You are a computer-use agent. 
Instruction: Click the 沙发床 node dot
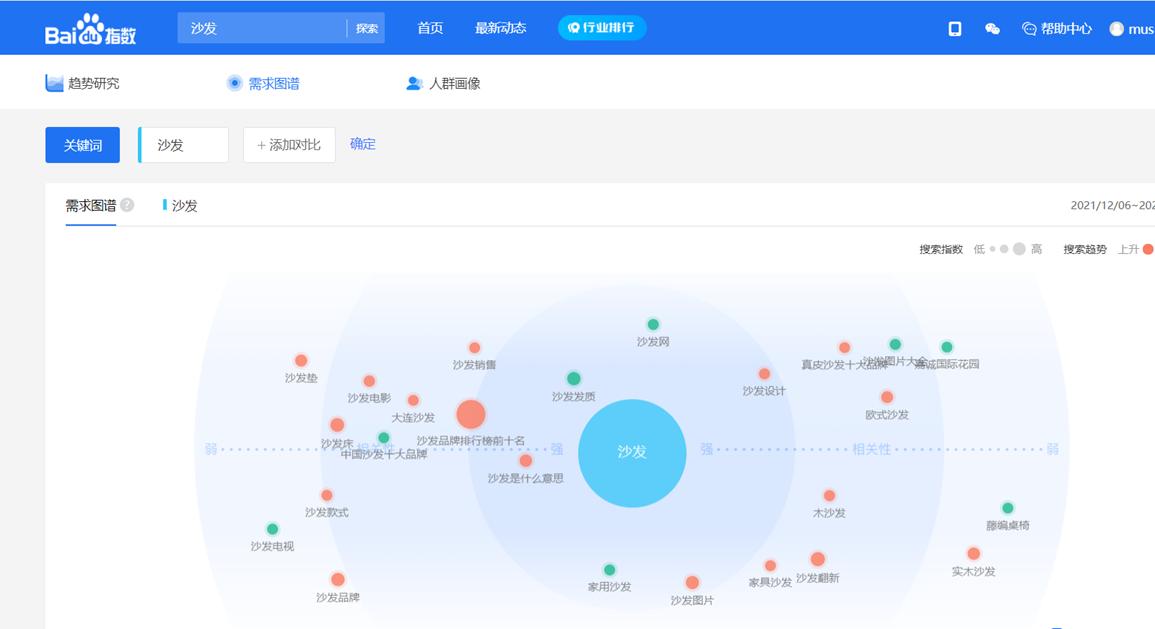pos(337,425)
